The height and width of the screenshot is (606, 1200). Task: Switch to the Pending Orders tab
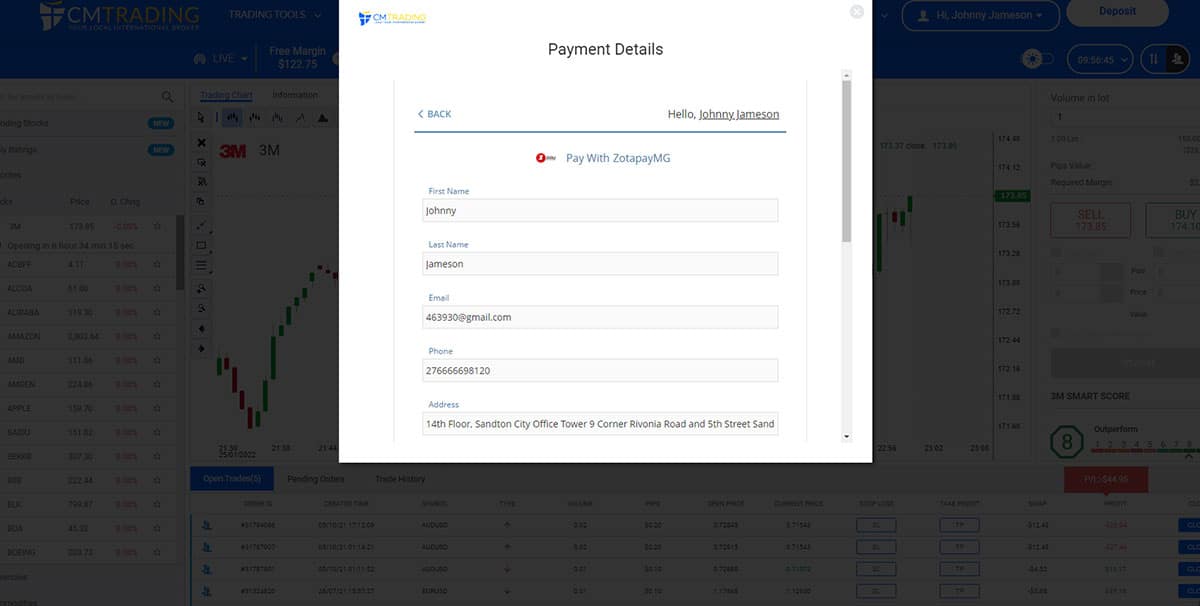[316, 479]
